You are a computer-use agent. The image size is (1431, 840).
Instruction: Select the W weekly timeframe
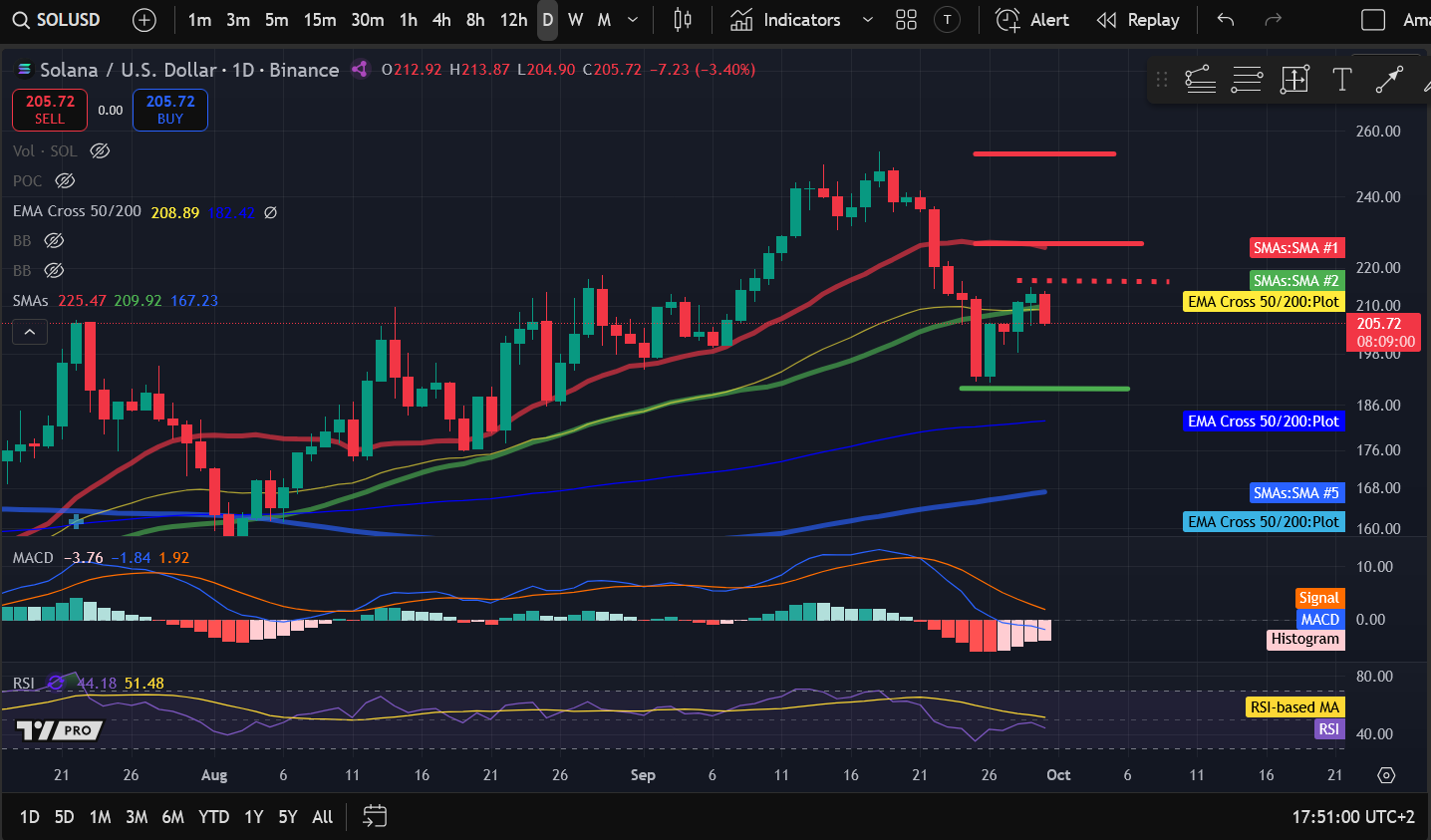point(576,20)
